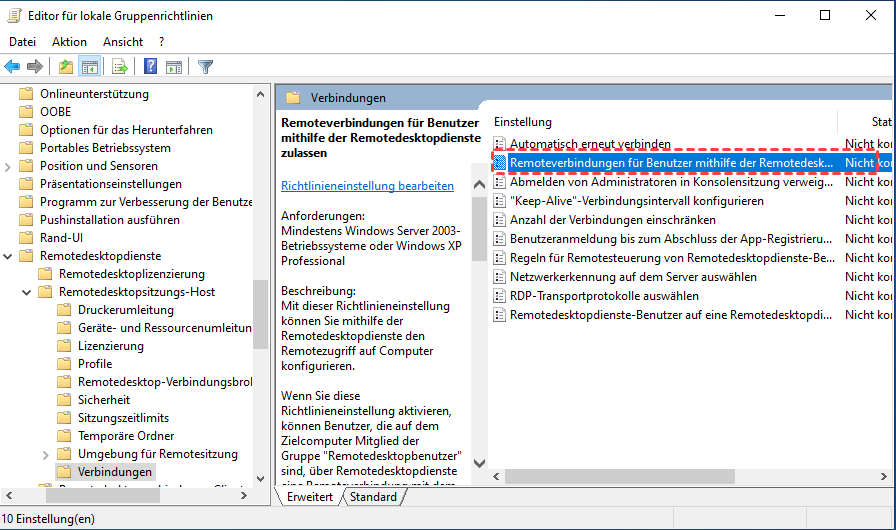
Task: Expand the Position und Sensoren node
Action: pyautogui.click(x=10, y=166)
